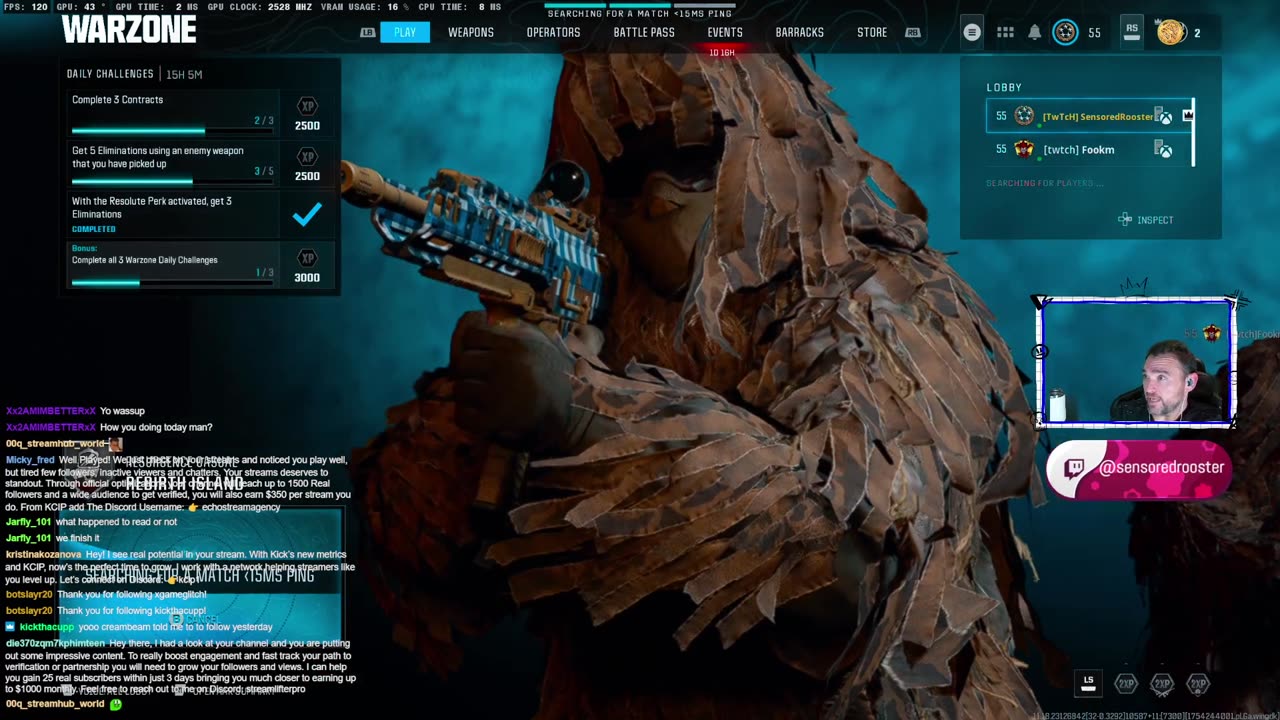Open the apps grid icon

(x=1005, y=32)
